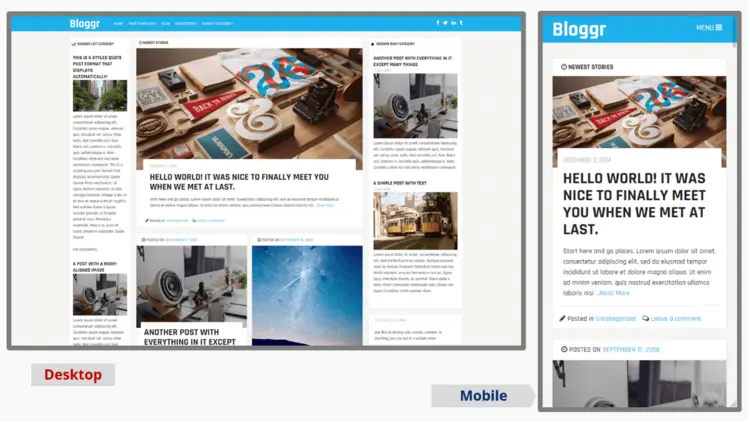This screenshot has width=750, height=424.
Task: Open desktop Hello World post title
Action: [239, 182]
